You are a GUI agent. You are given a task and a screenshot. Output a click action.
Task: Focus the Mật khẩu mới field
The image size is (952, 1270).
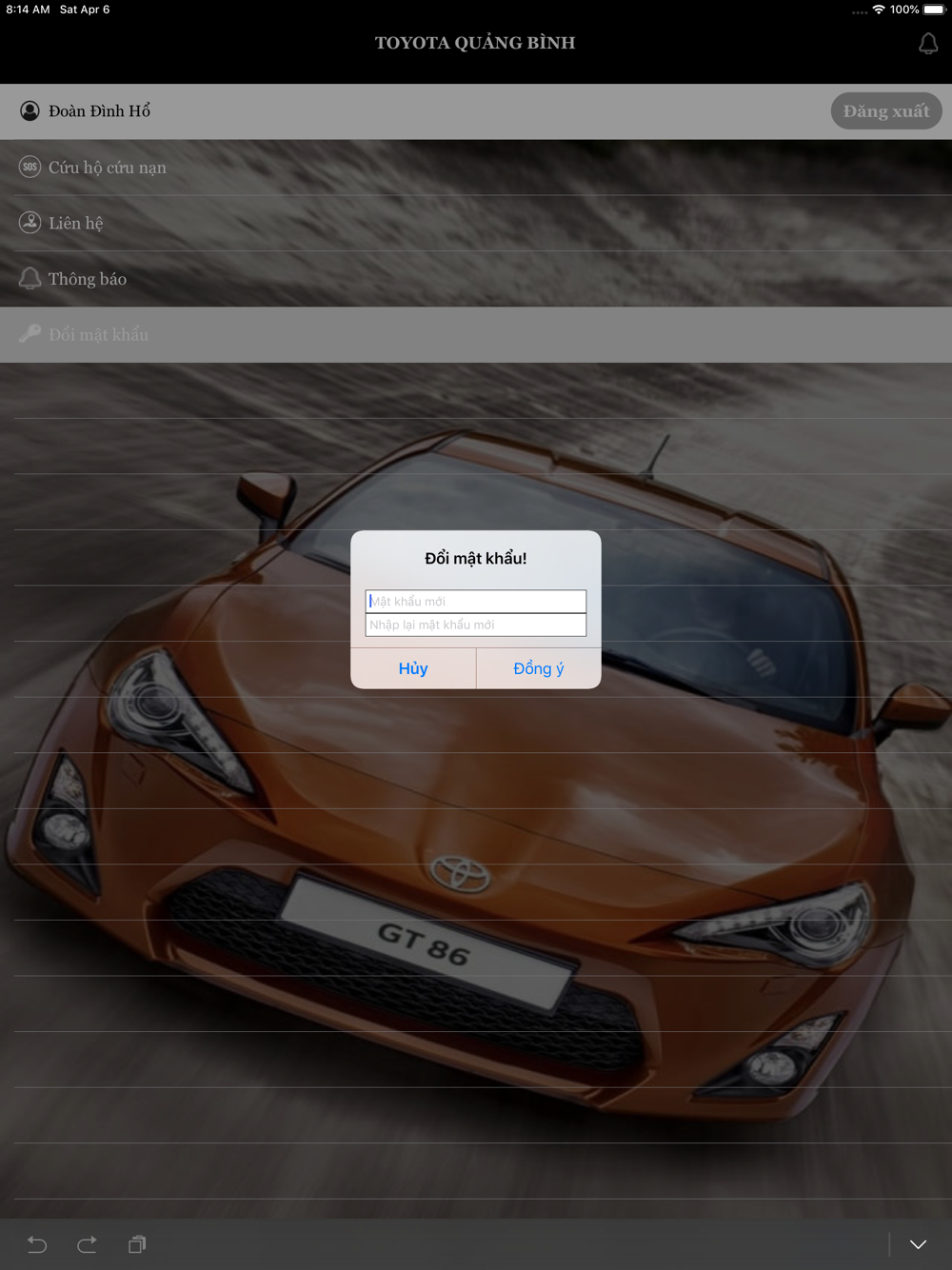tap(476, 602)
